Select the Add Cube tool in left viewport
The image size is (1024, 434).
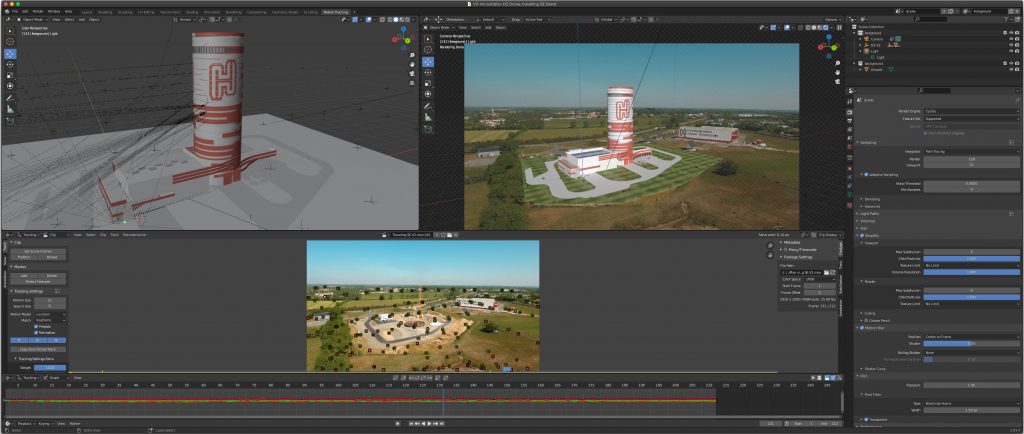pos(10,121)
